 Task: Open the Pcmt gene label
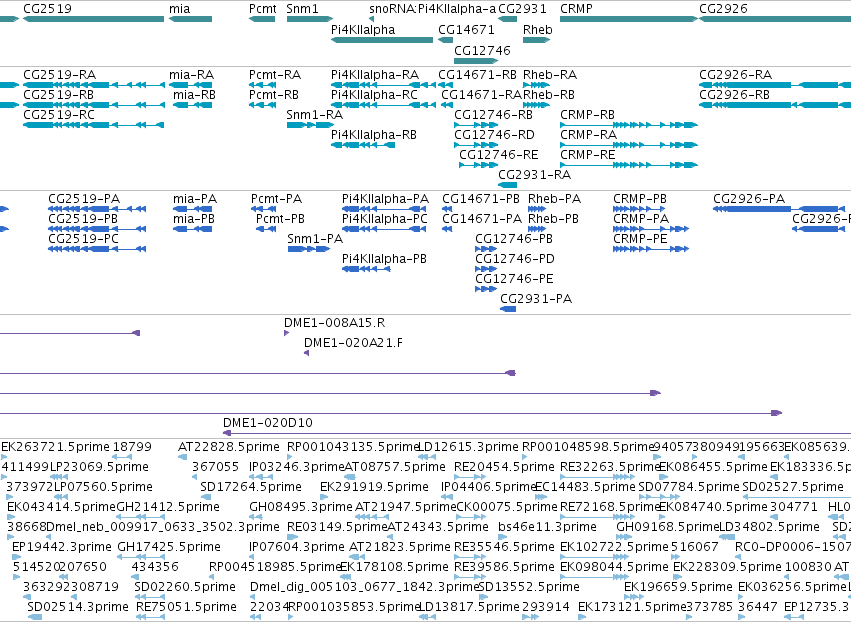pos(263,9)
